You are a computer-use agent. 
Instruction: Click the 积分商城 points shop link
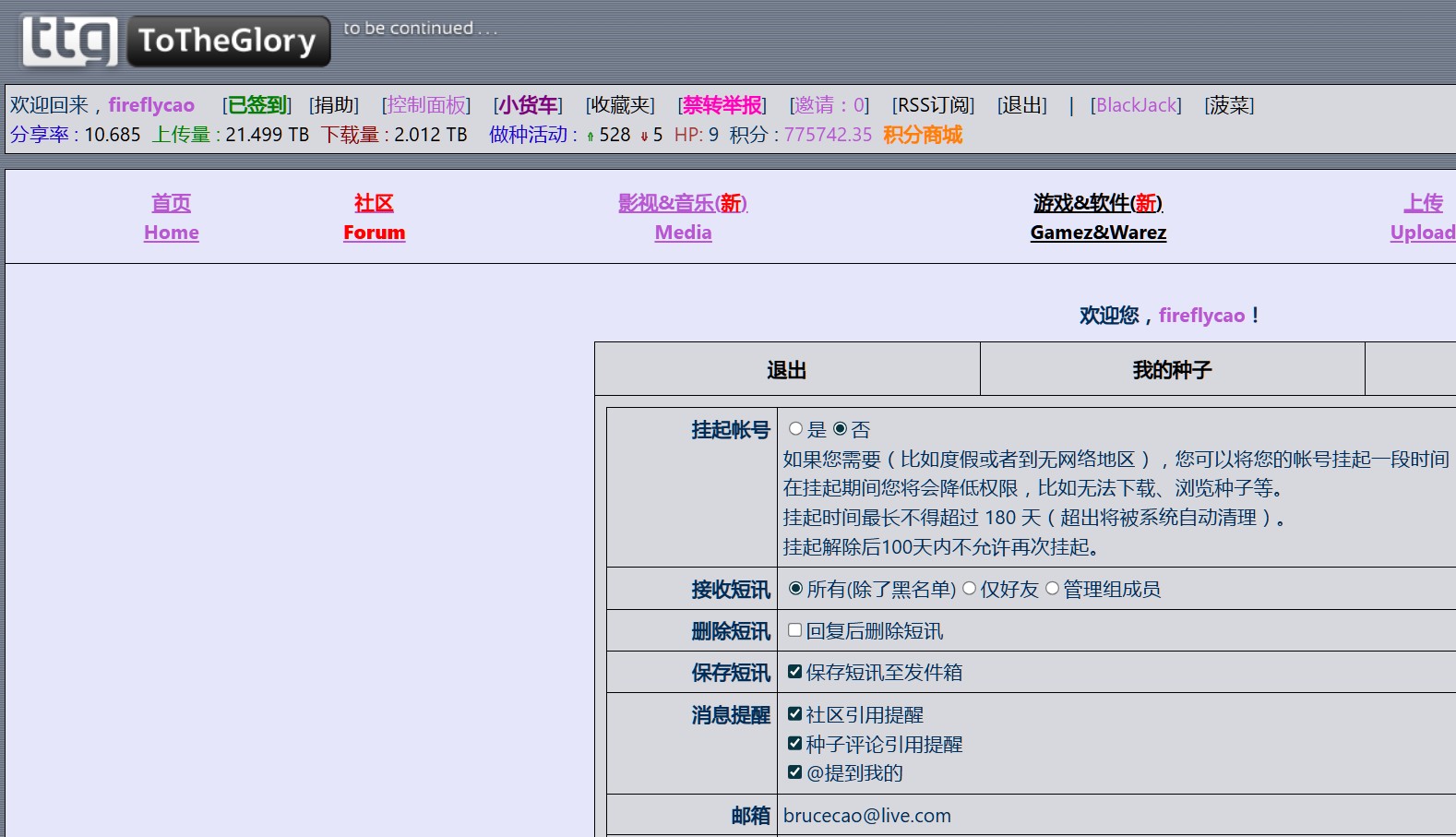(922, 135)
